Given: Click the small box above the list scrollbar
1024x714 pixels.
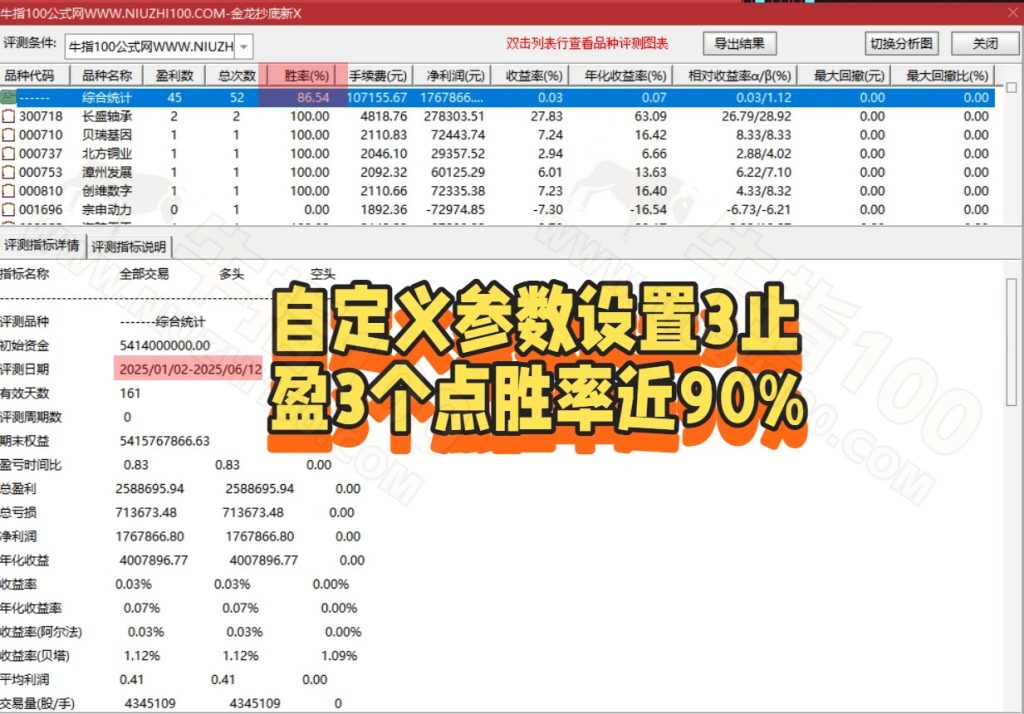Looking at the screenshot, I should 1012,87.
